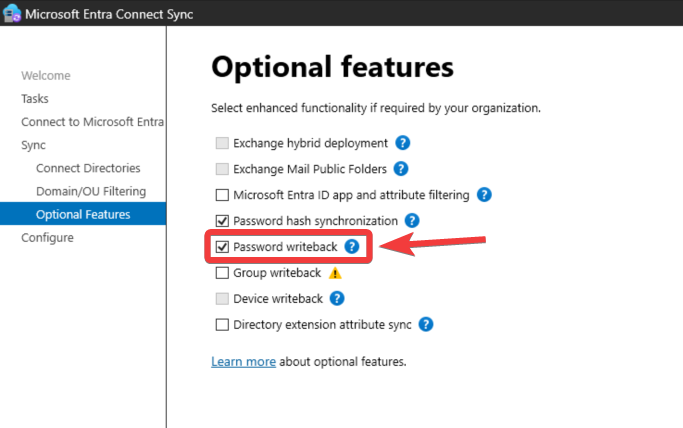
Task: Select Connect to Microsoft Entra step
Action: coord(92,122)
